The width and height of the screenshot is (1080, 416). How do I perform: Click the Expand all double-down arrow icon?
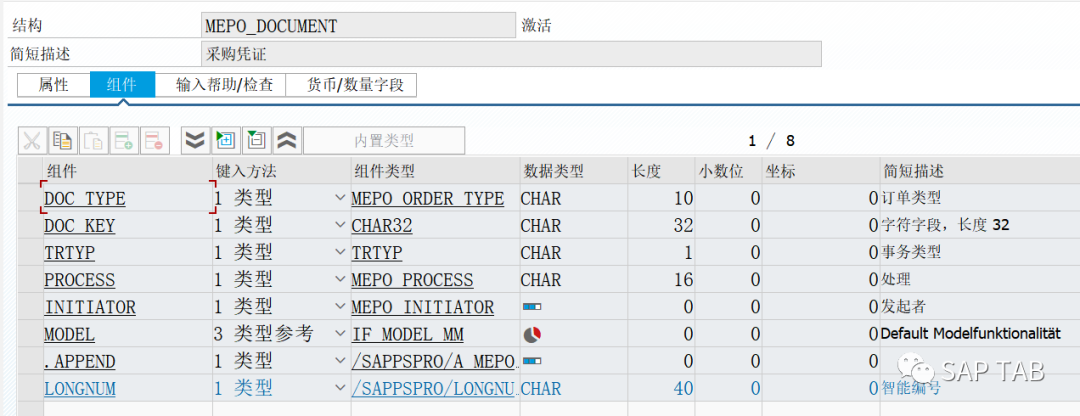click(196, 141)
